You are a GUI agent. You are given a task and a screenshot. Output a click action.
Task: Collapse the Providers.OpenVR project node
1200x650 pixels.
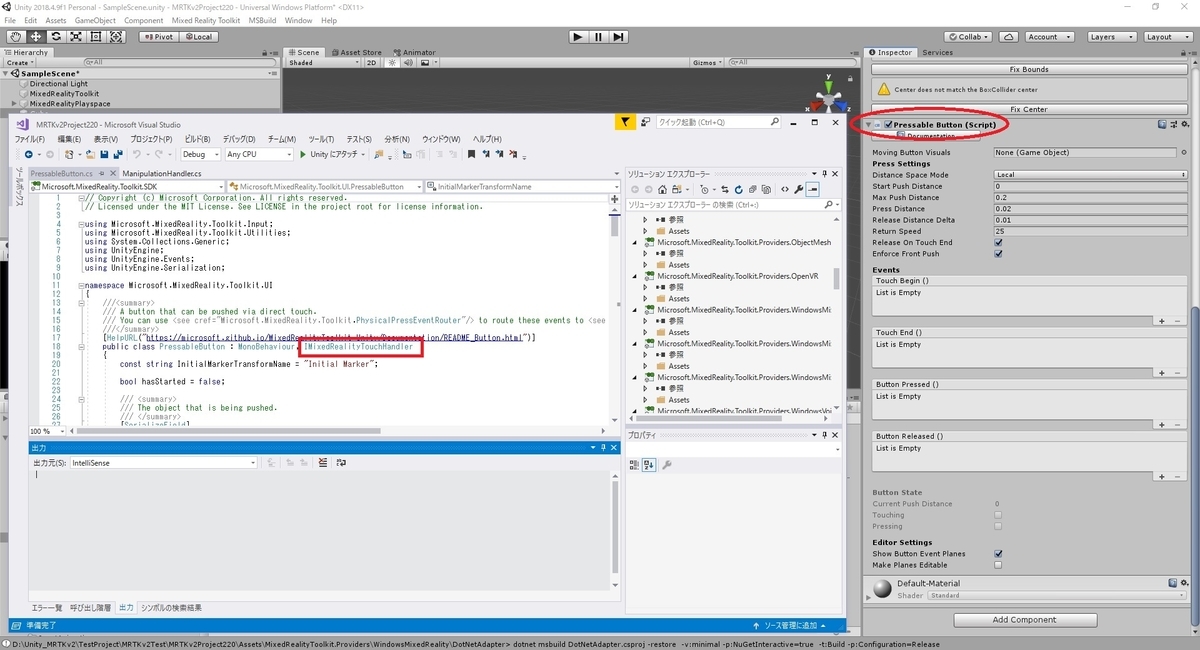pyautogui.click(x=634, y=276)
